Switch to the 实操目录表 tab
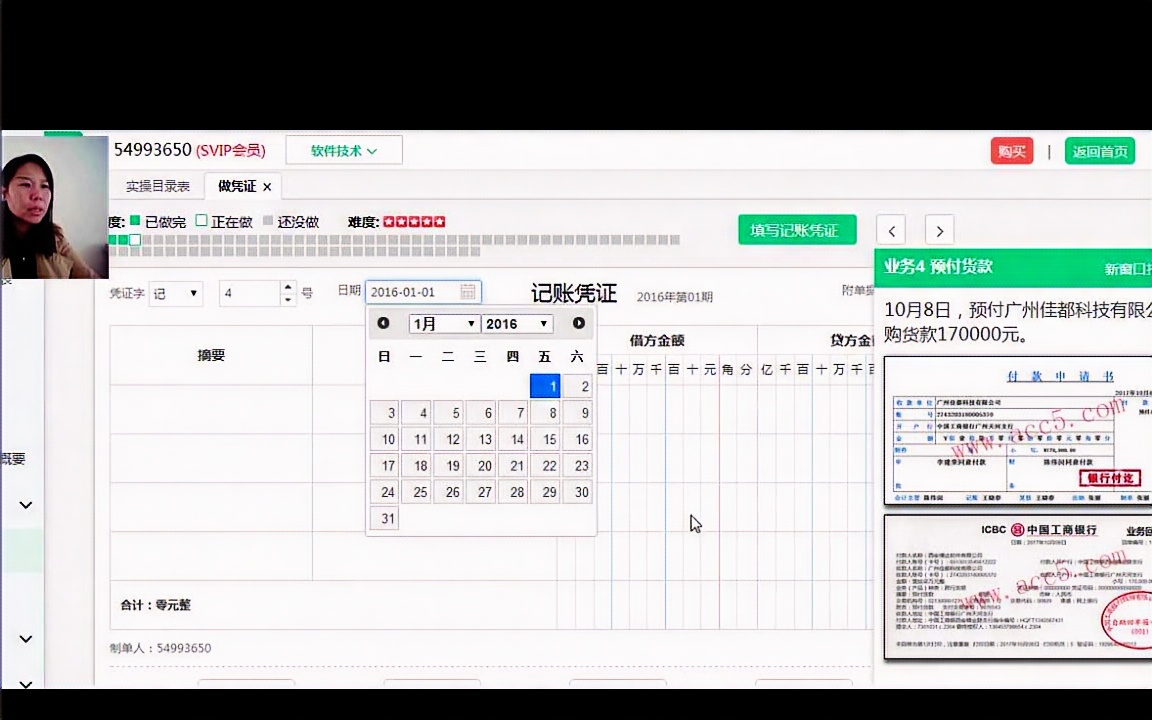The height and width of the screenshot is (720, 1152). [x=157, y=186]
